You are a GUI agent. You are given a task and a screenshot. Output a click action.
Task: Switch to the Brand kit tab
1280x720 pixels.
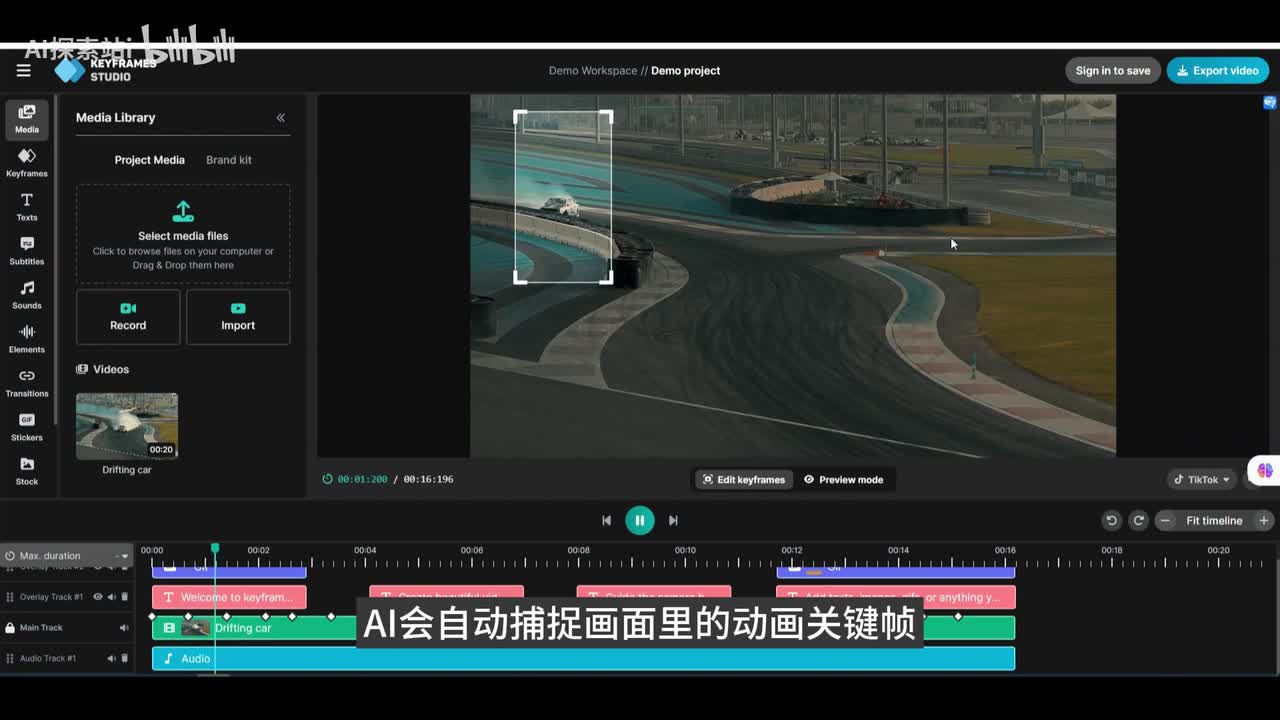pos(229,160)
